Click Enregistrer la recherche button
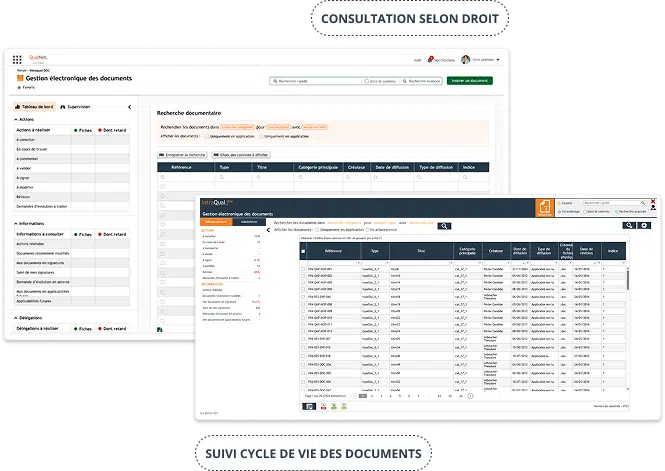 [182, 155]
